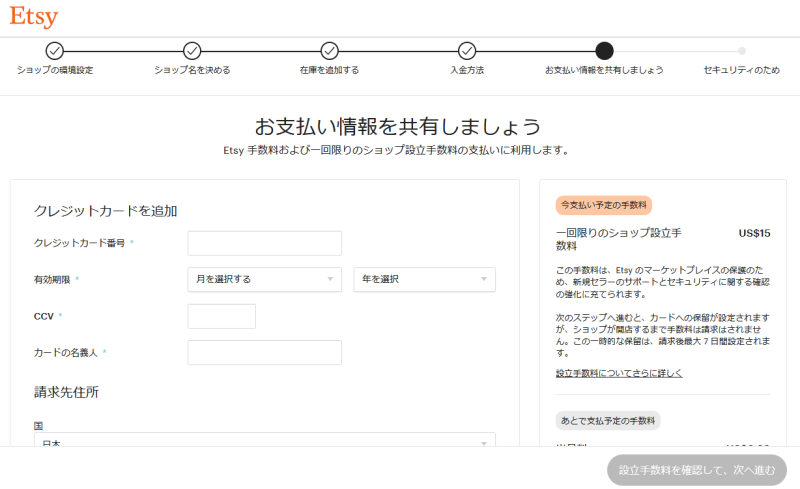Screen dimensions: 800x489
Task: Click the ショップの環境設定 step checkmark circle
Action: point(55,51)
